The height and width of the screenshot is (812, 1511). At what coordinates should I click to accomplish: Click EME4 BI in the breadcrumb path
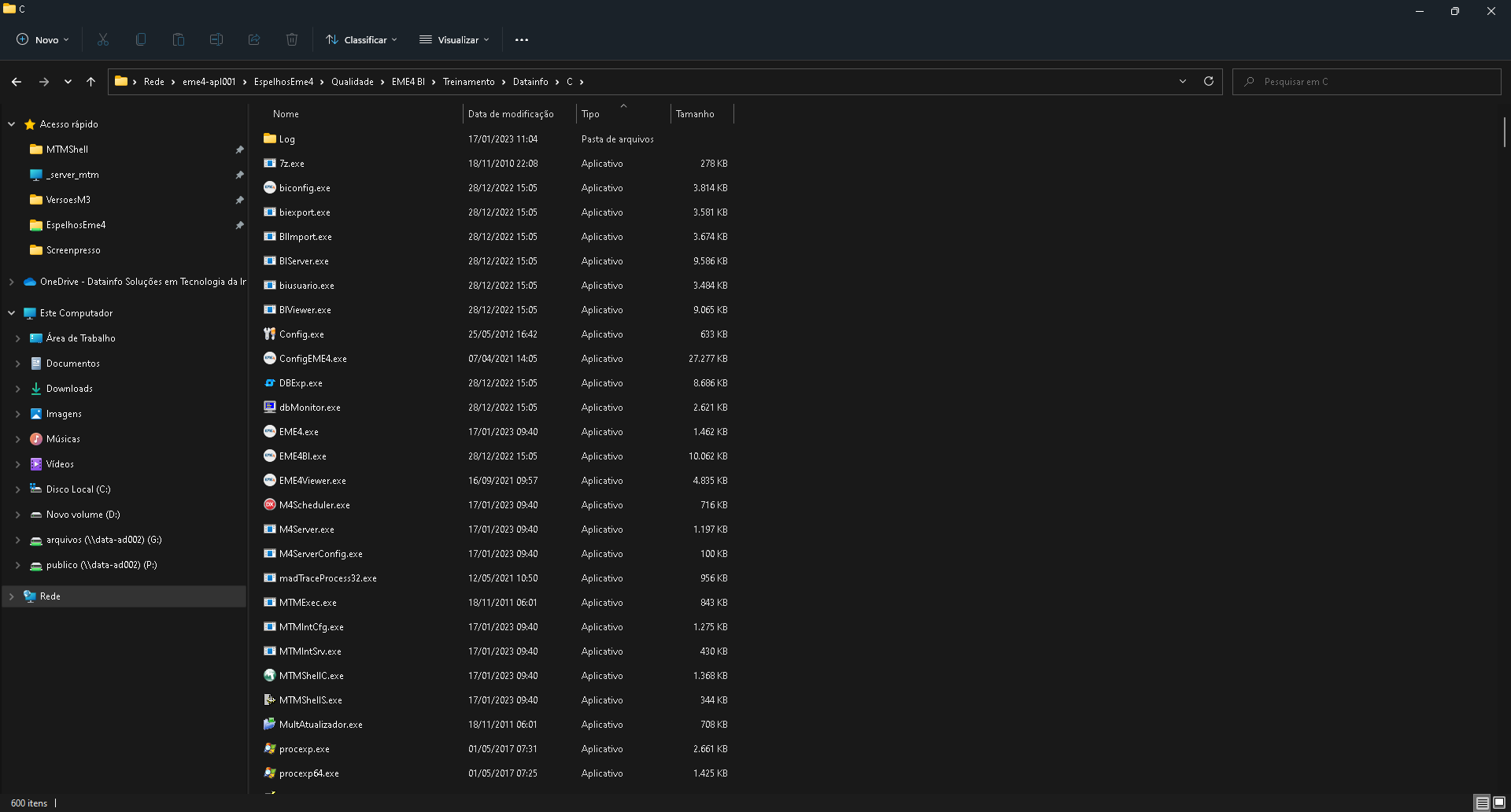click(408, 82)
